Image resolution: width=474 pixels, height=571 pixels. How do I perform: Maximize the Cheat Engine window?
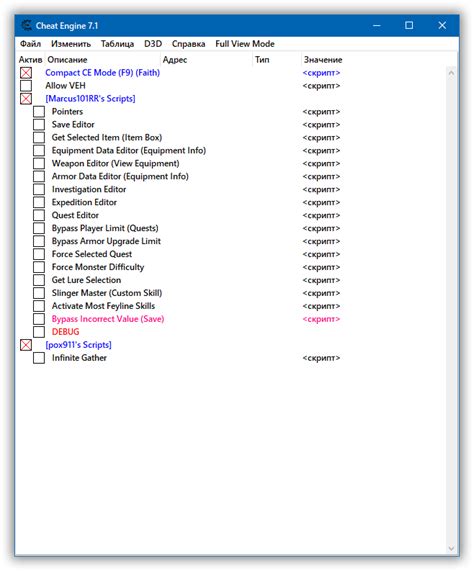pos(409,25)
